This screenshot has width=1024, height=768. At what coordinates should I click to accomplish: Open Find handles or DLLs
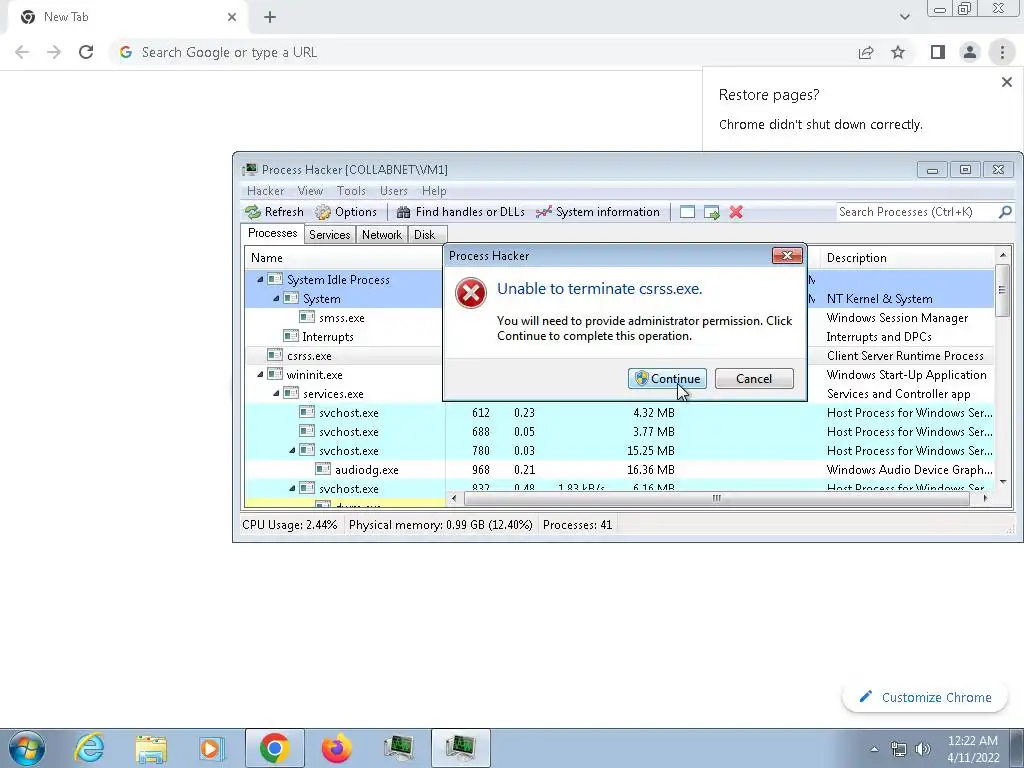click(x=460, y=212)
